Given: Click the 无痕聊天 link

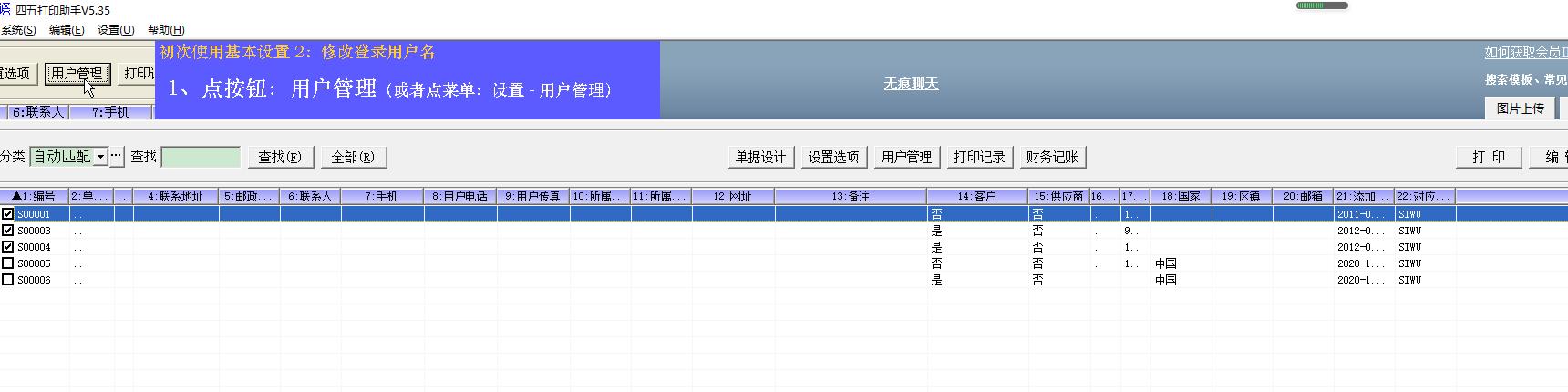Looking at the screenshot, I should (911, 84).
